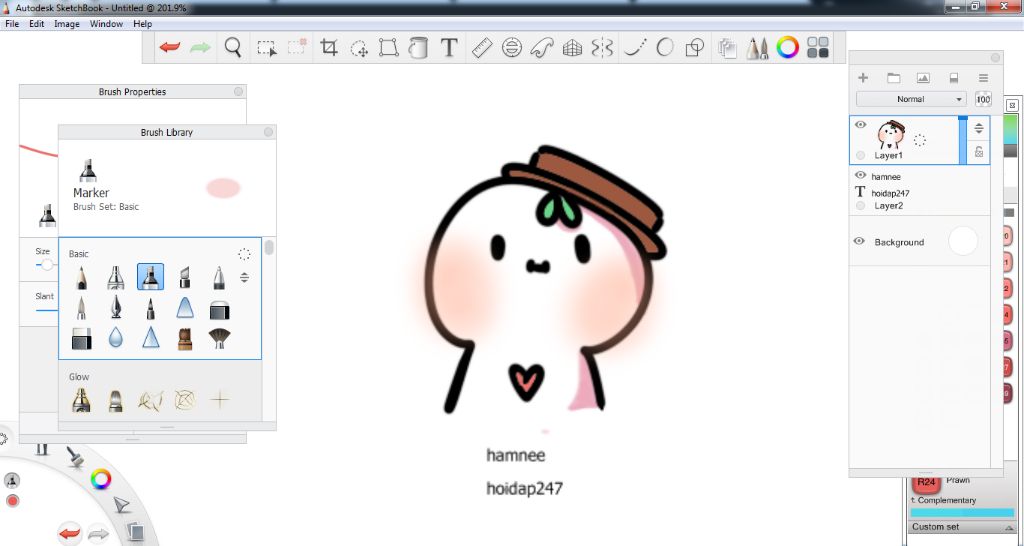Image resolution: width=1024 pixels, height=546 pixels.
Task: Select the Steady Stroke tool
Action: (635, 48)
